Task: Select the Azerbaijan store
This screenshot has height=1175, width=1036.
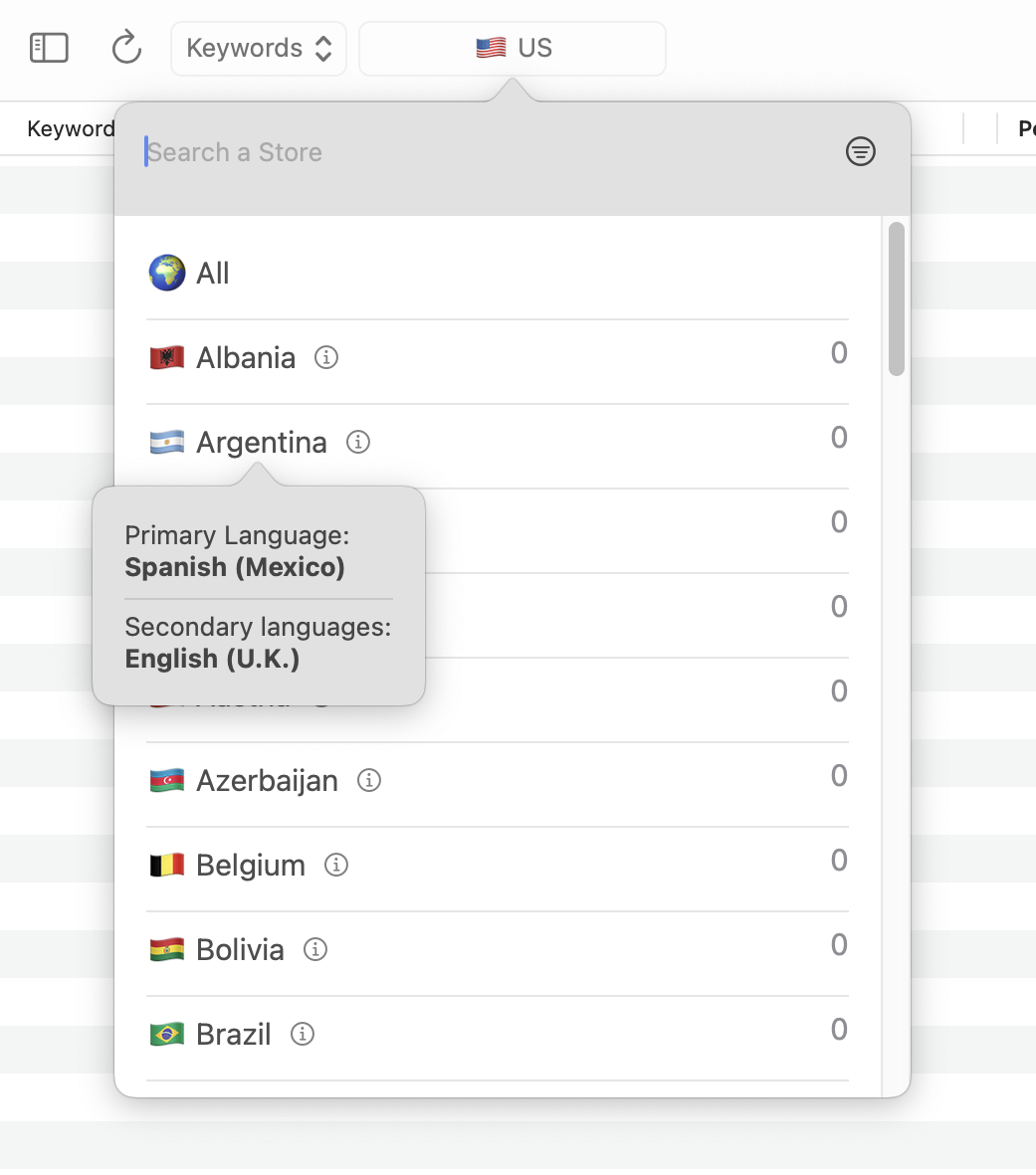Action: (267, 781)
